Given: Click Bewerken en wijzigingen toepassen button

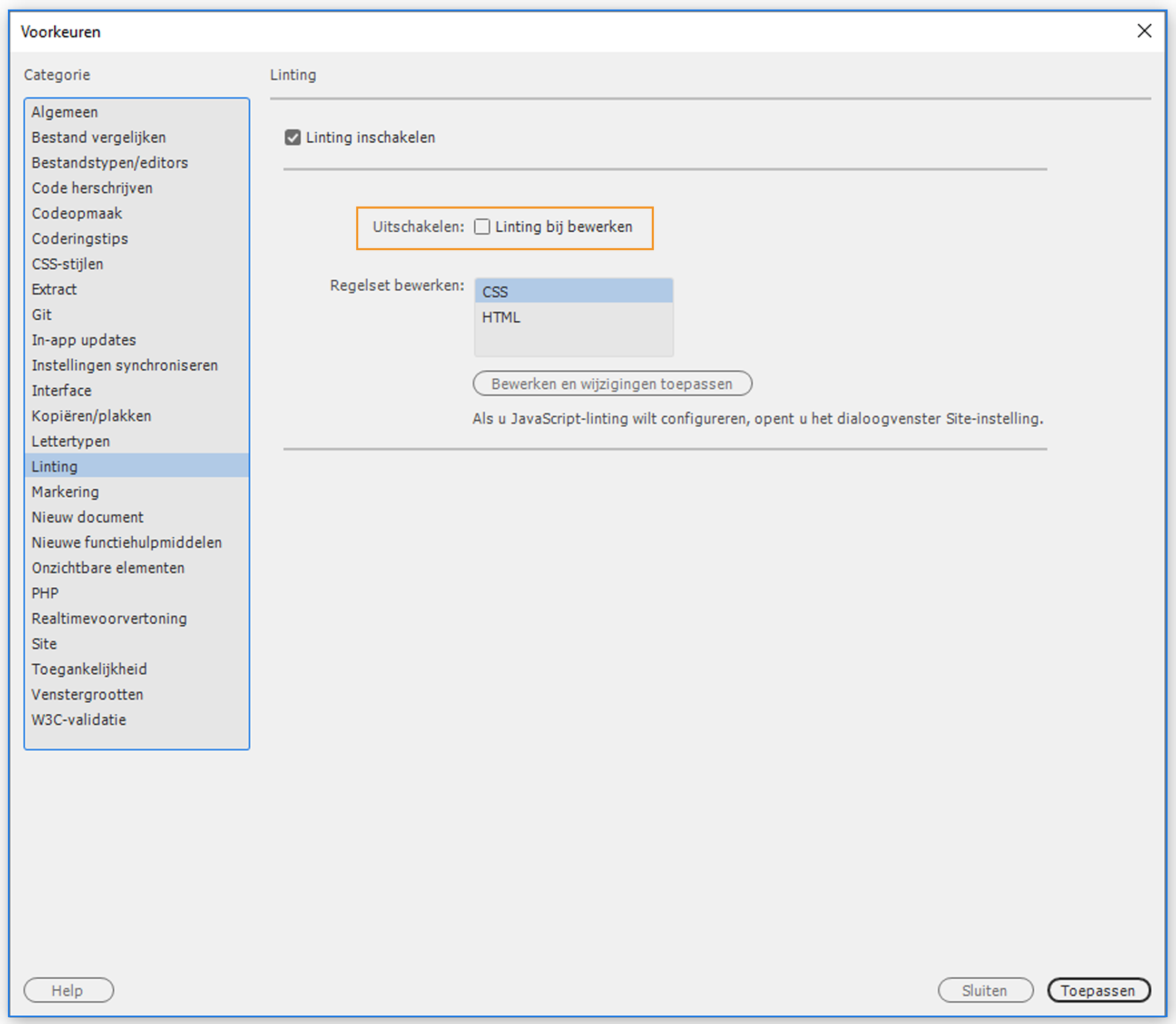Looking at the screenshot, I should click(611, 383).
